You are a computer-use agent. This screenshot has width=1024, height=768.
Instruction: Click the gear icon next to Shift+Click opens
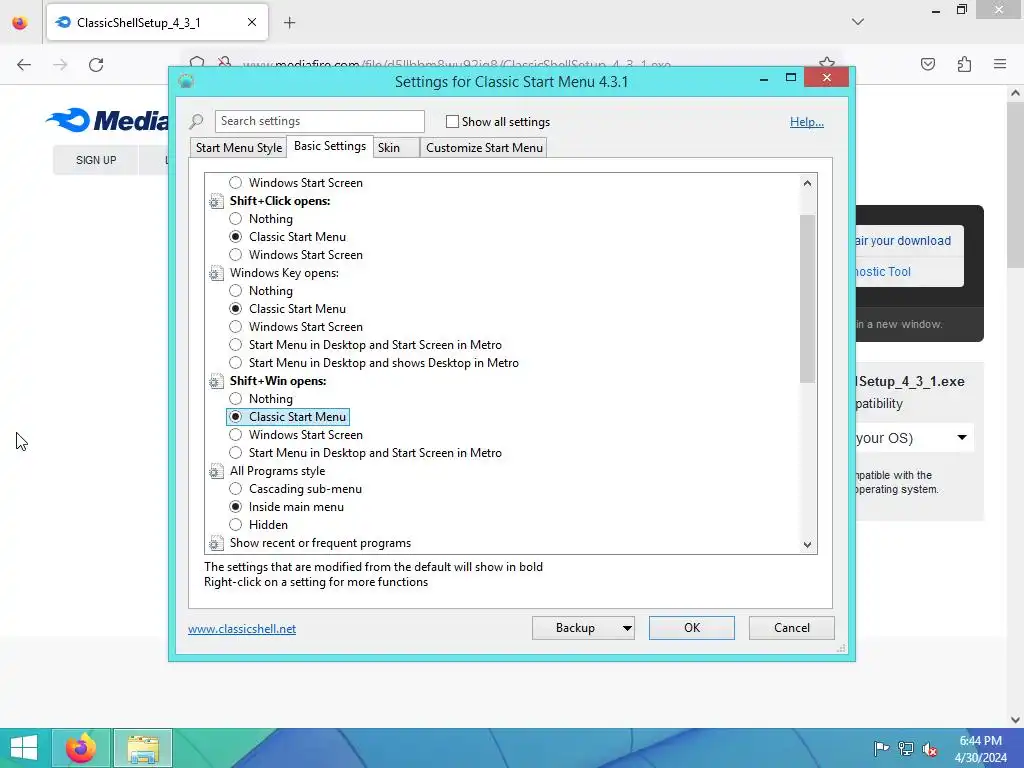click(216, 201)
